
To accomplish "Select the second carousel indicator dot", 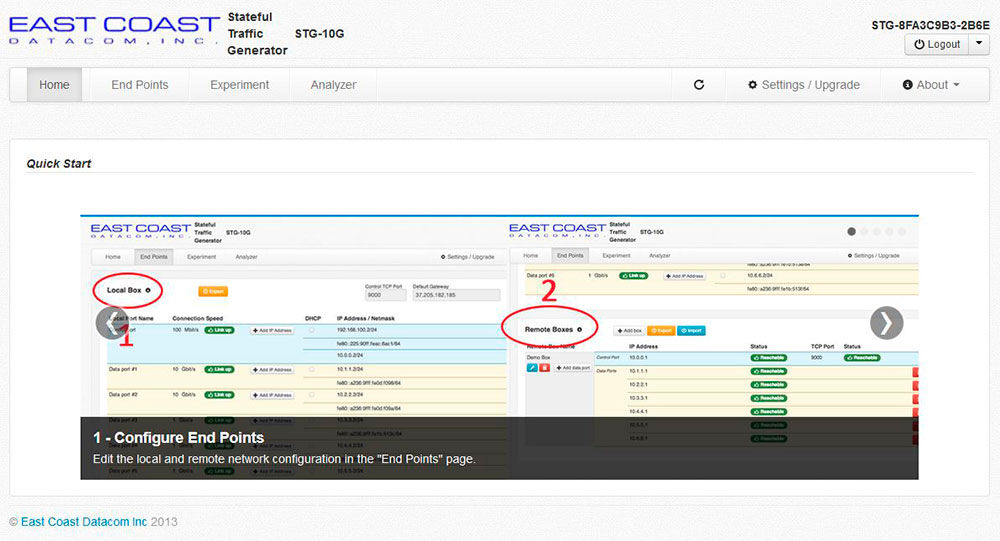I will click(x=864, y=232).
